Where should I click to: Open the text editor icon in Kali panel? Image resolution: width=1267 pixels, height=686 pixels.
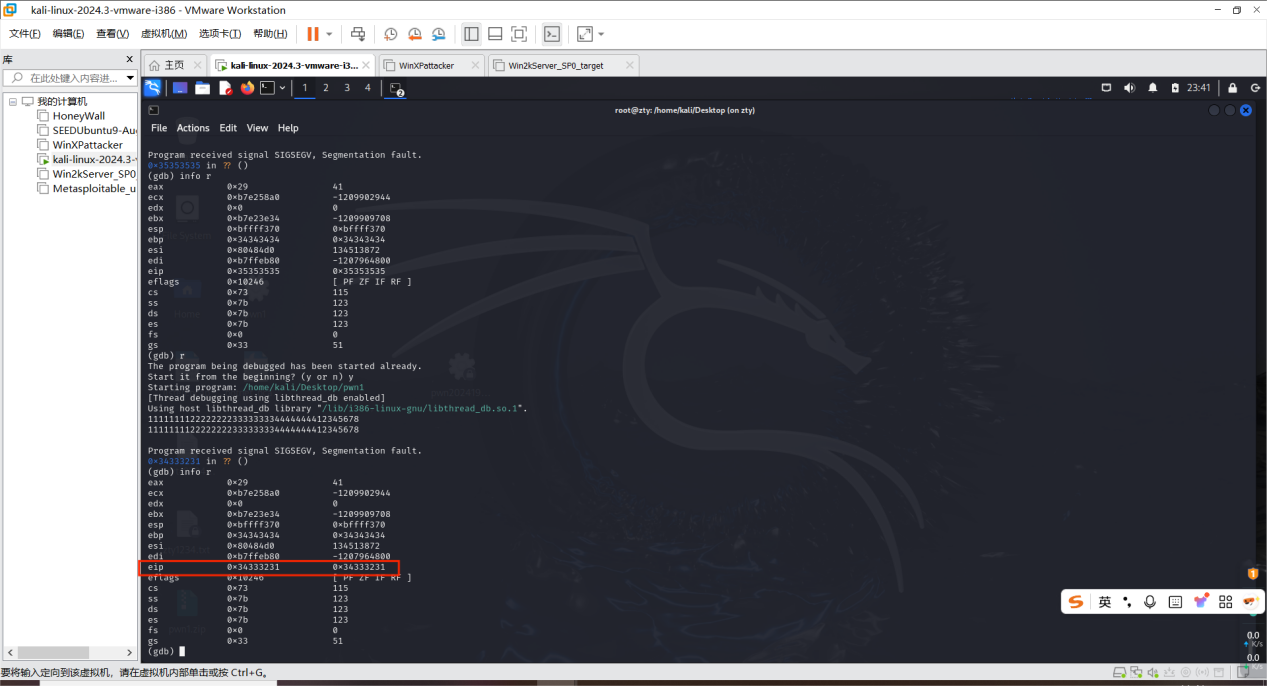(x=225, y=88)
